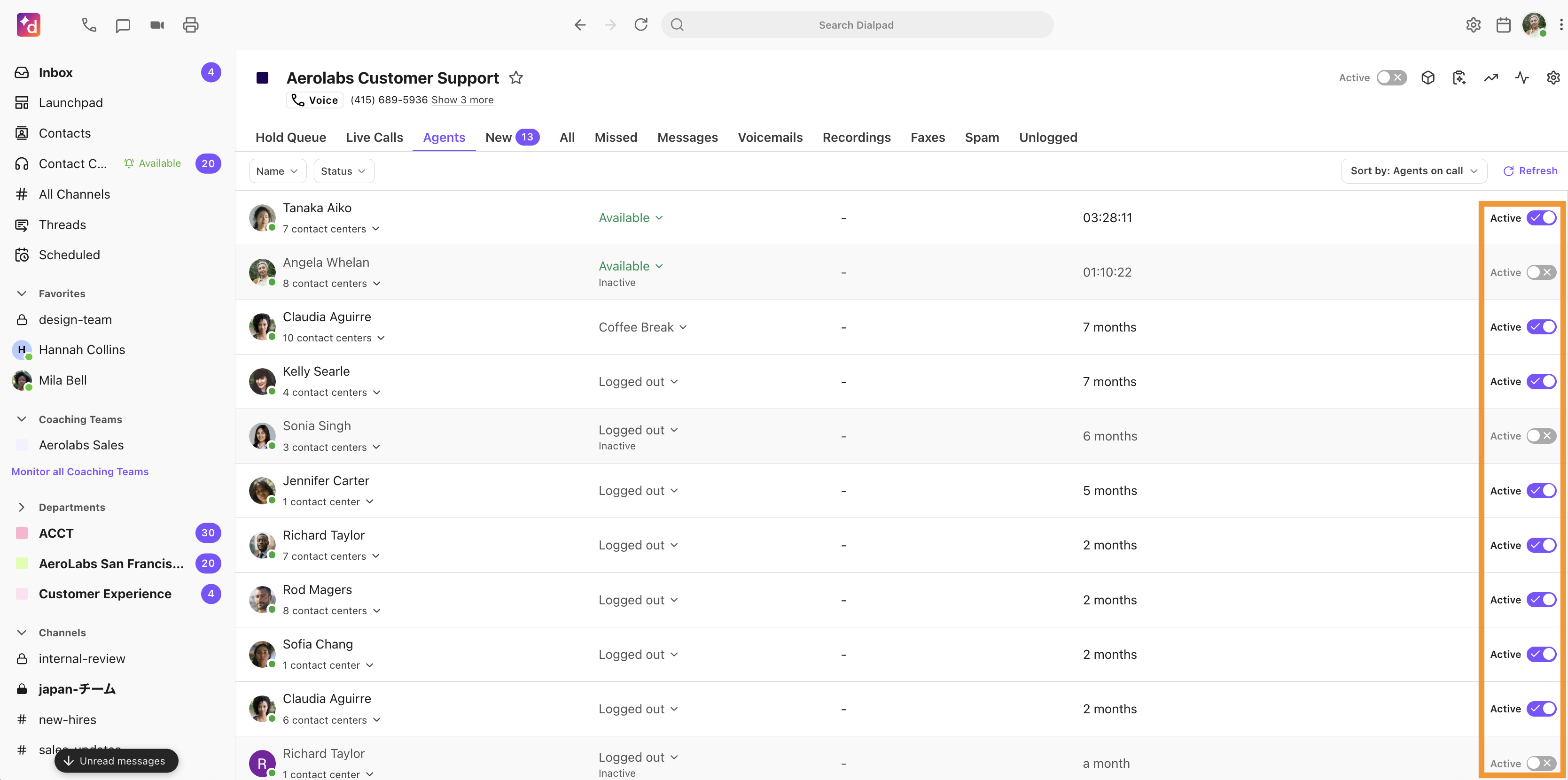Click AeroLabs San Francisco green swatch
The image size is (1568, 780).
[22, 564]
